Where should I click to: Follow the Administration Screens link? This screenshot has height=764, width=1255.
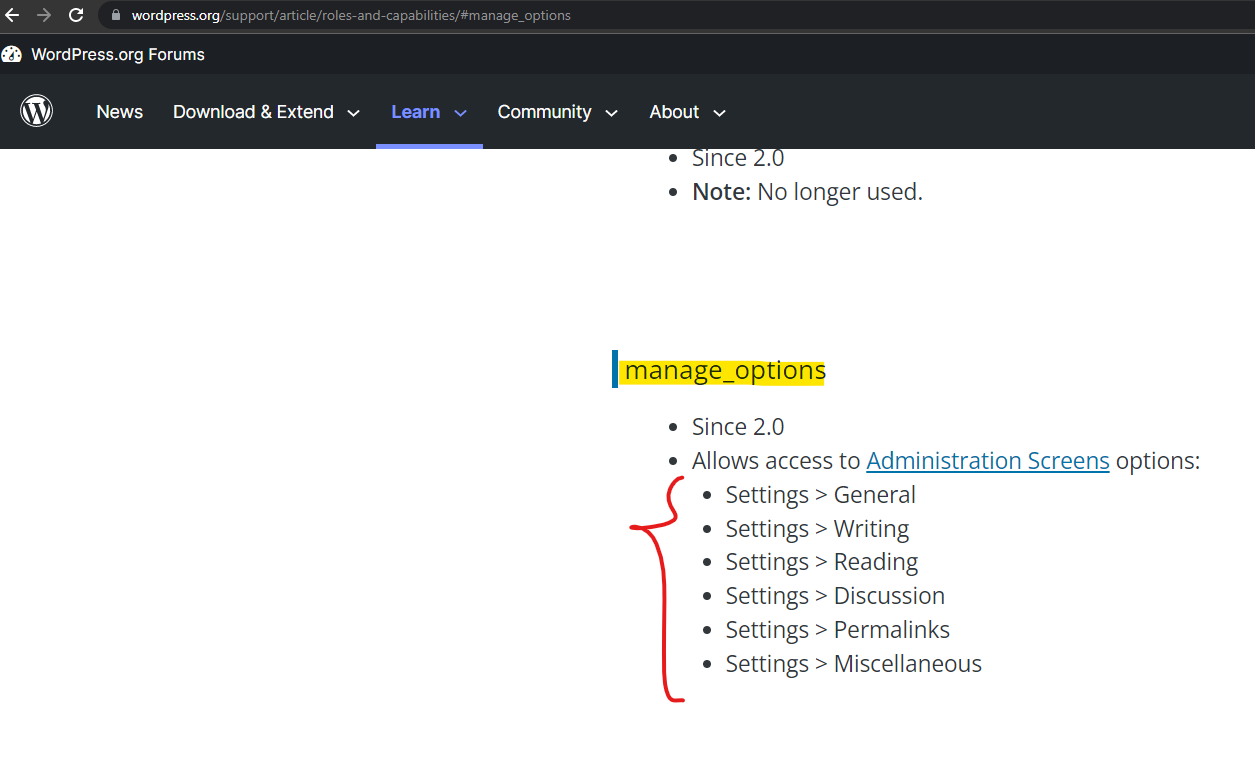(x=988, y=461)
